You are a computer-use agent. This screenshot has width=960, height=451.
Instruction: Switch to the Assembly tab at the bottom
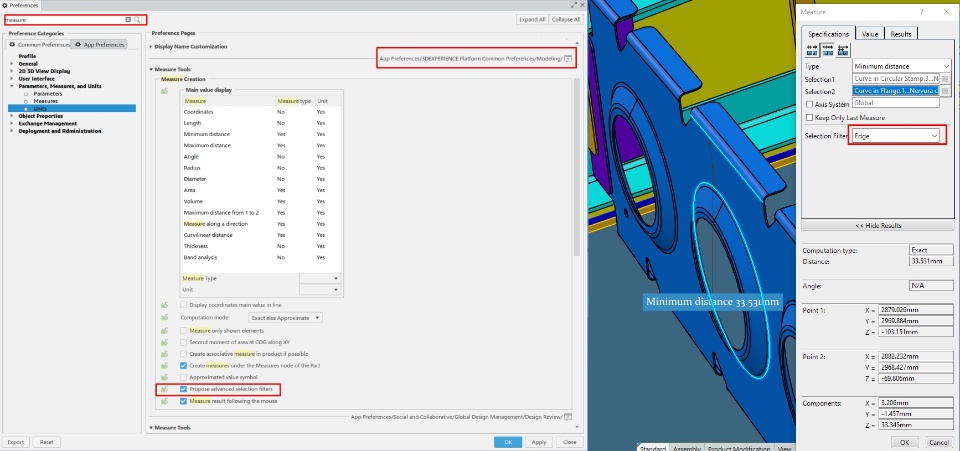coord(688,448)
